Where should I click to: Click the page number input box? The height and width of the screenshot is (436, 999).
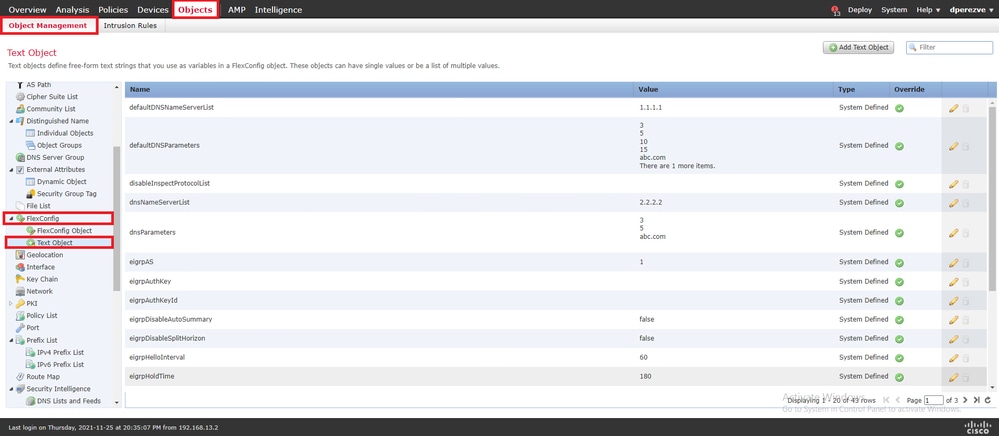pyautogui.click(x=933, y=400)
